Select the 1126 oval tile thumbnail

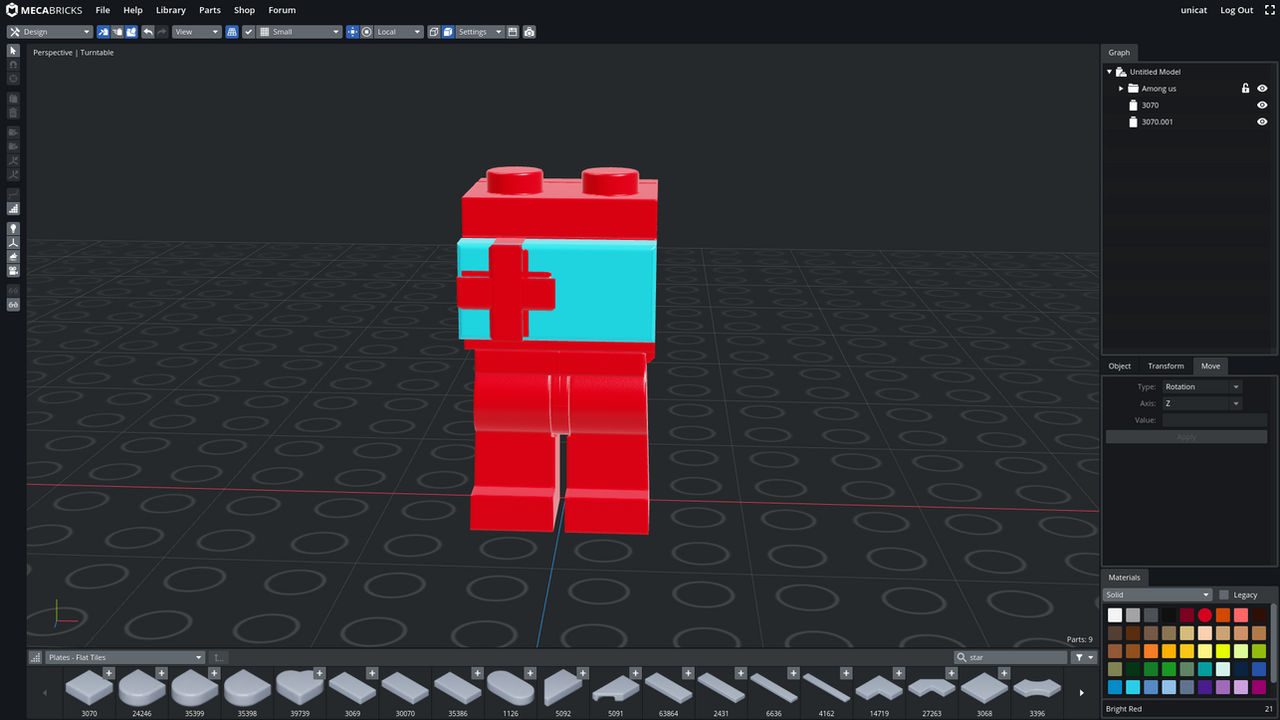coord(510,688)
